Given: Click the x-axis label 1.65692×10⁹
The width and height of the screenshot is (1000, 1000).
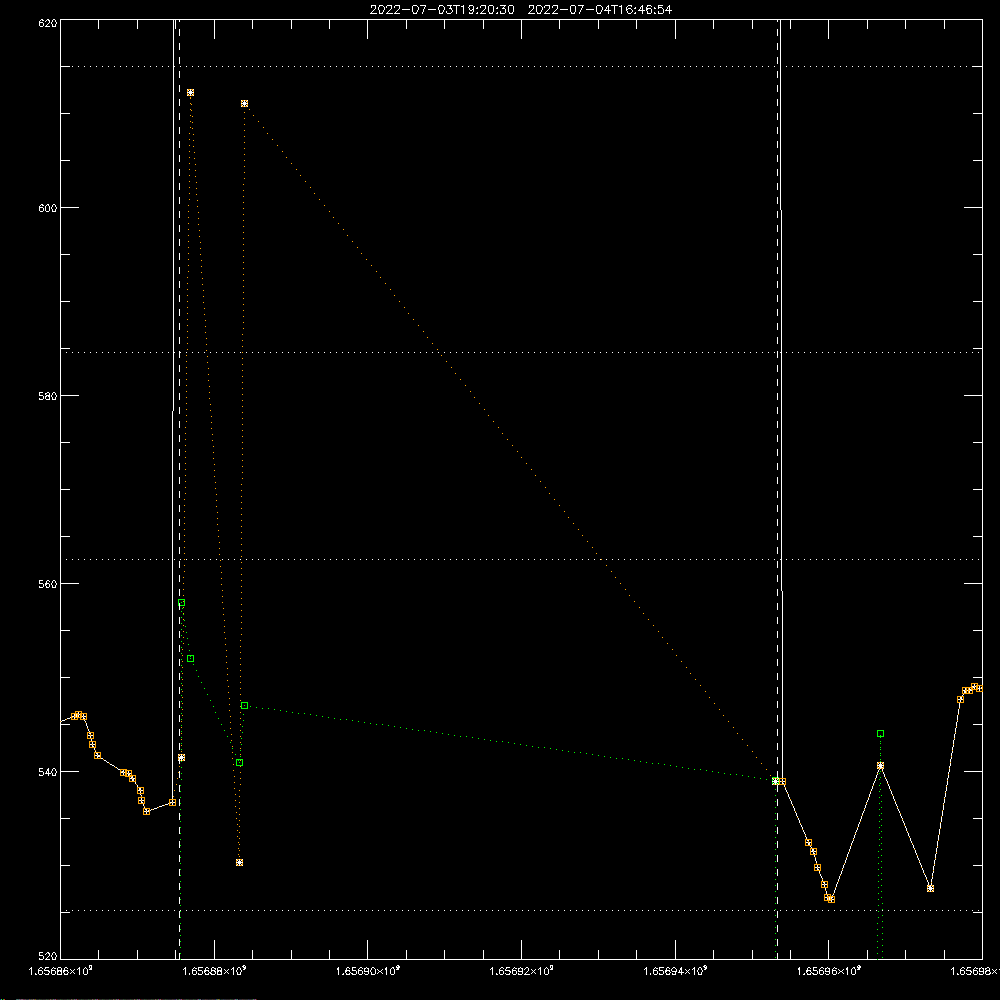Looking at the screenshot, I should [x=522, y=971].
